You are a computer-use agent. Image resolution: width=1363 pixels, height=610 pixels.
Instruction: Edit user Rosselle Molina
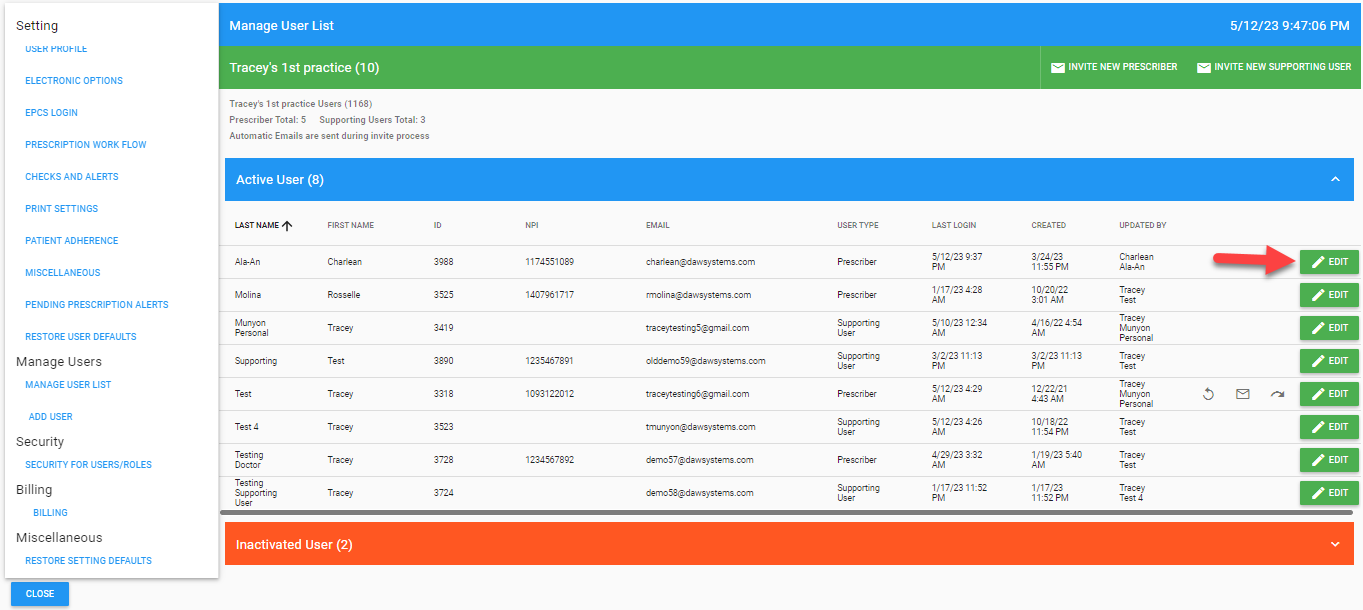point(1329,295)
